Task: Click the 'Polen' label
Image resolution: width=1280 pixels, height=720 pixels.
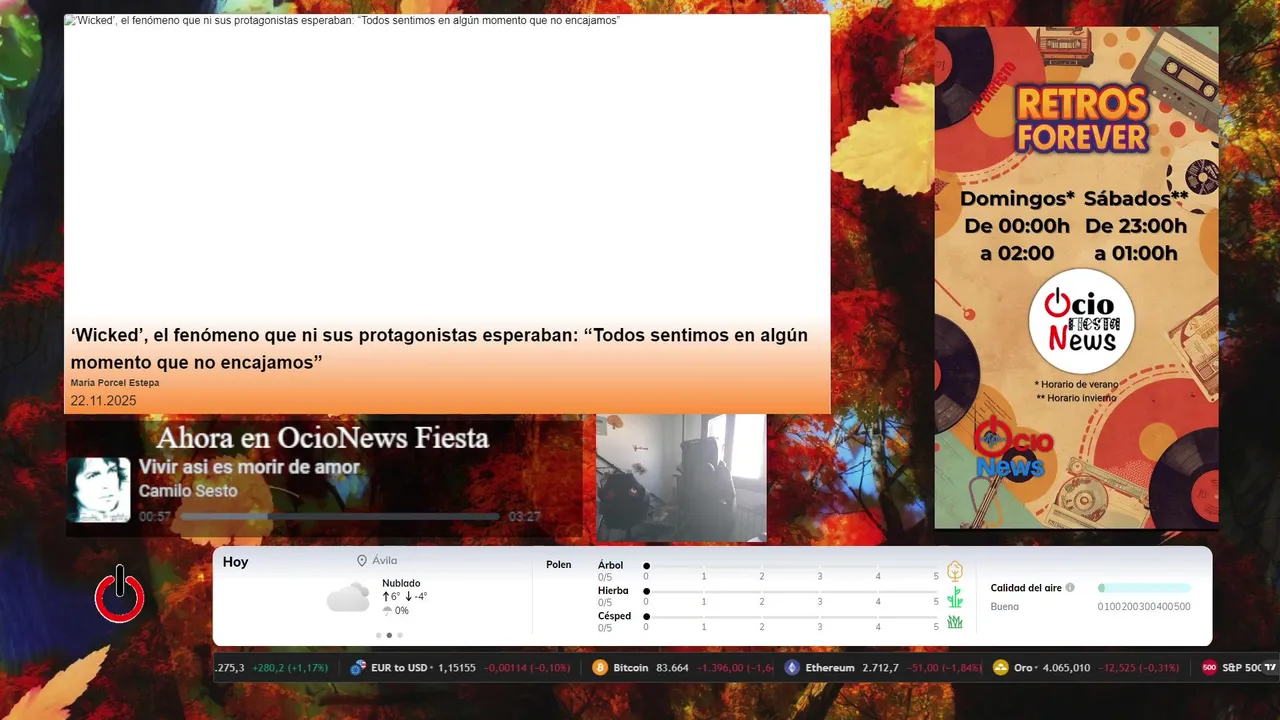Action: (x=559, y=565)
